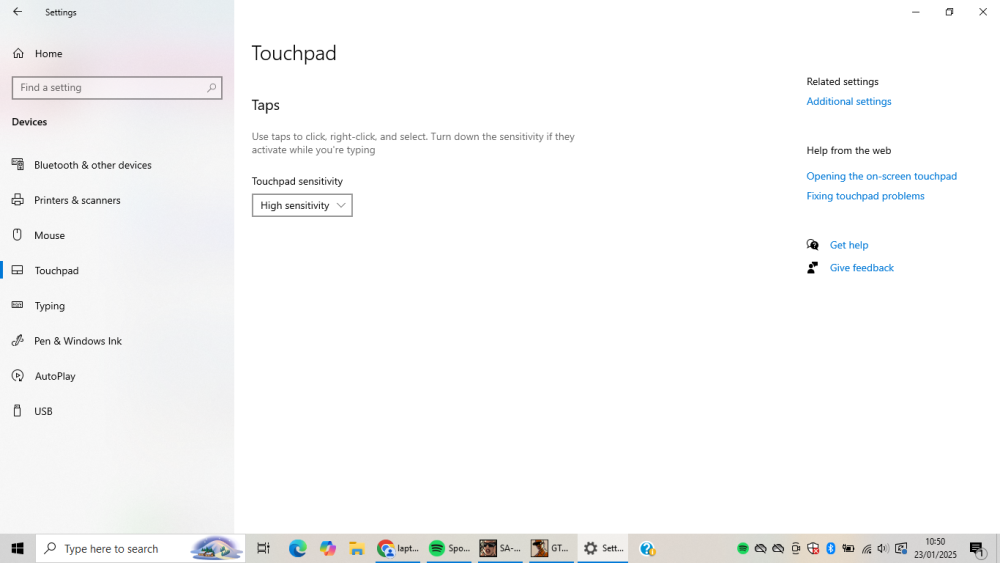1000x563 pixels.
Task: Switch to the GT taskbar app
Action: pos(552,548)
